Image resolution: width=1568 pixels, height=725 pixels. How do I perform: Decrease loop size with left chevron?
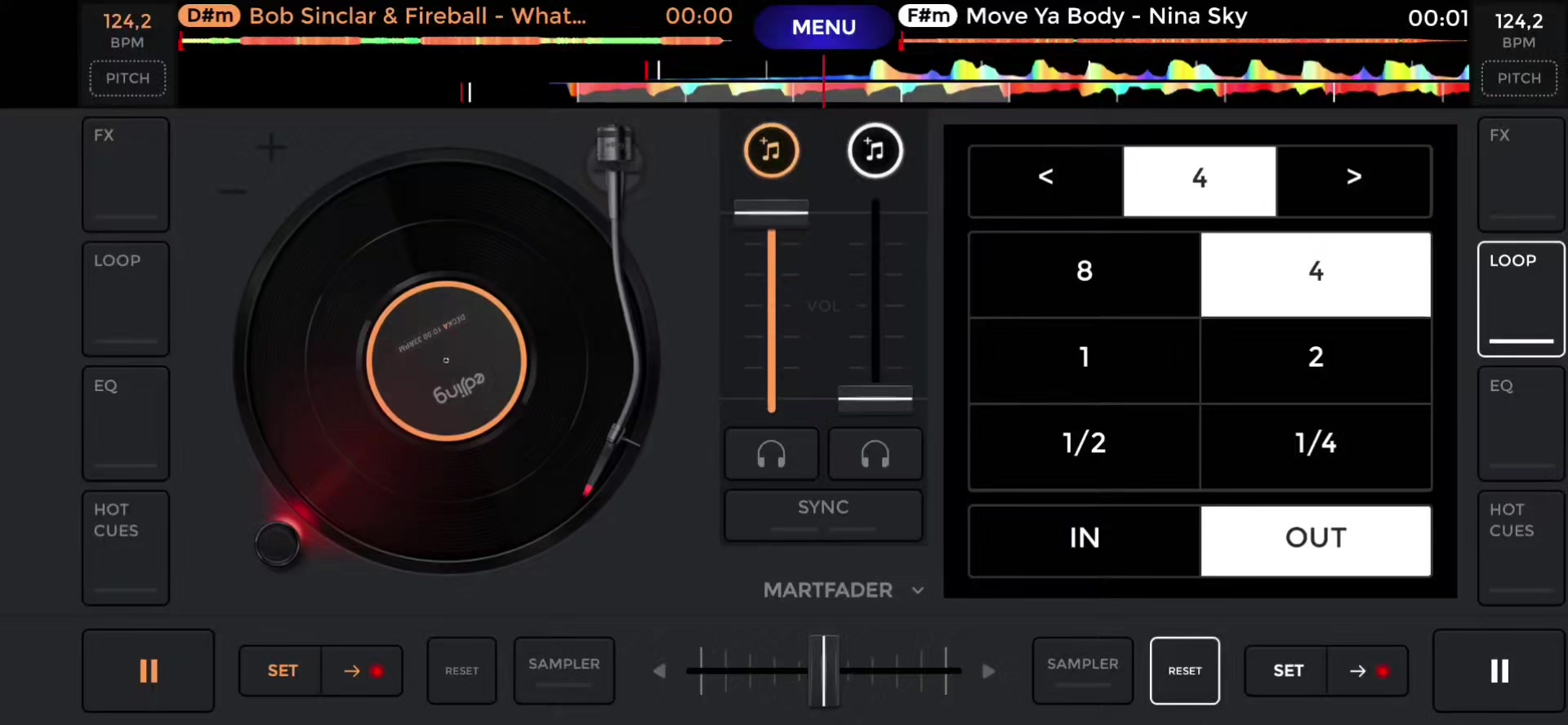pos(1046,181)
